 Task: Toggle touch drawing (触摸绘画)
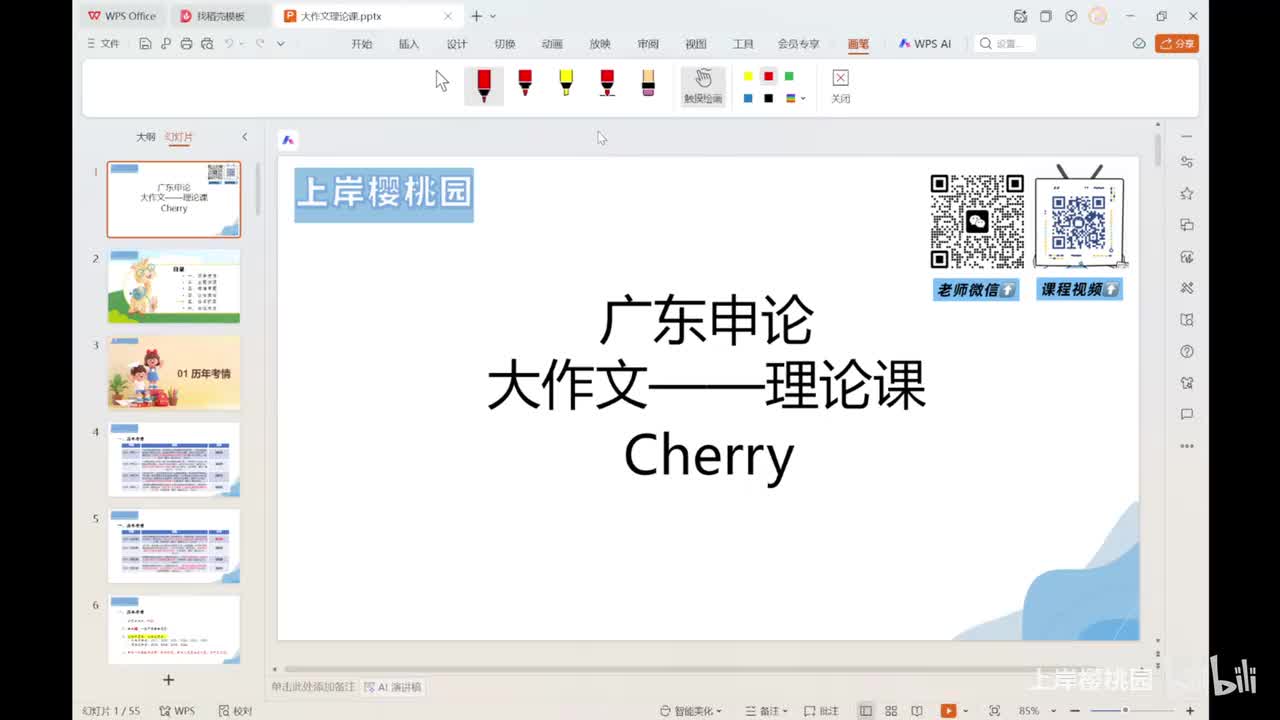(703, 86)
